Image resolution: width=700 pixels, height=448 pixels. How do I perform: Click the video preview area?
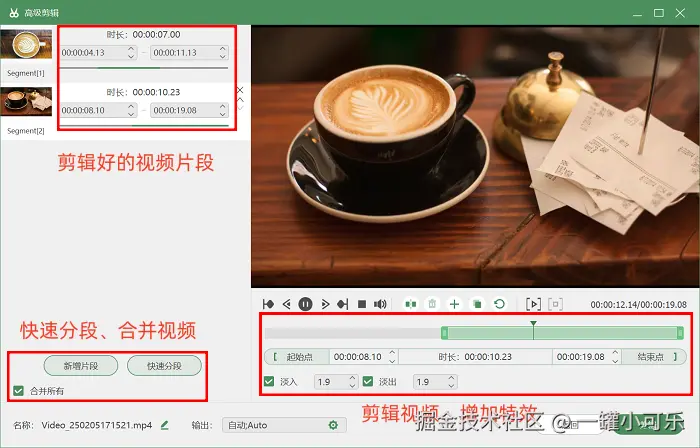pos(475,156)
